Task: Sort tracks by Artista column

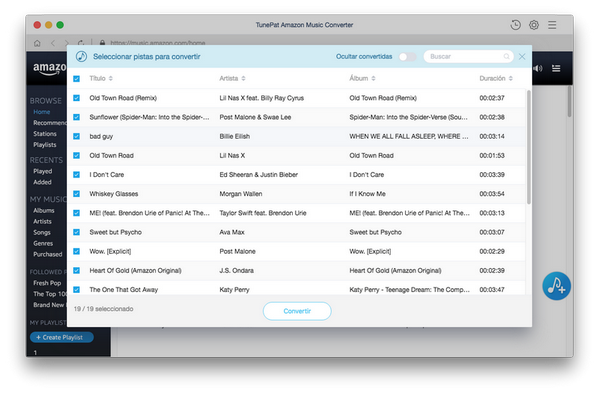Action: 232,78
